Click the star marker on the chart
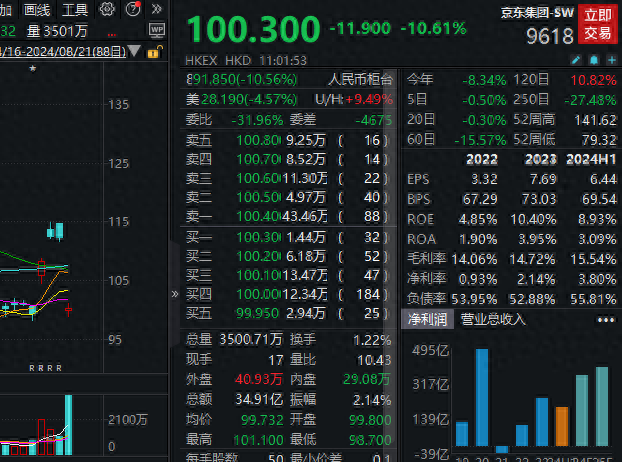The width and height of the screenshot is (622, 462). click(x=33, y=69)
